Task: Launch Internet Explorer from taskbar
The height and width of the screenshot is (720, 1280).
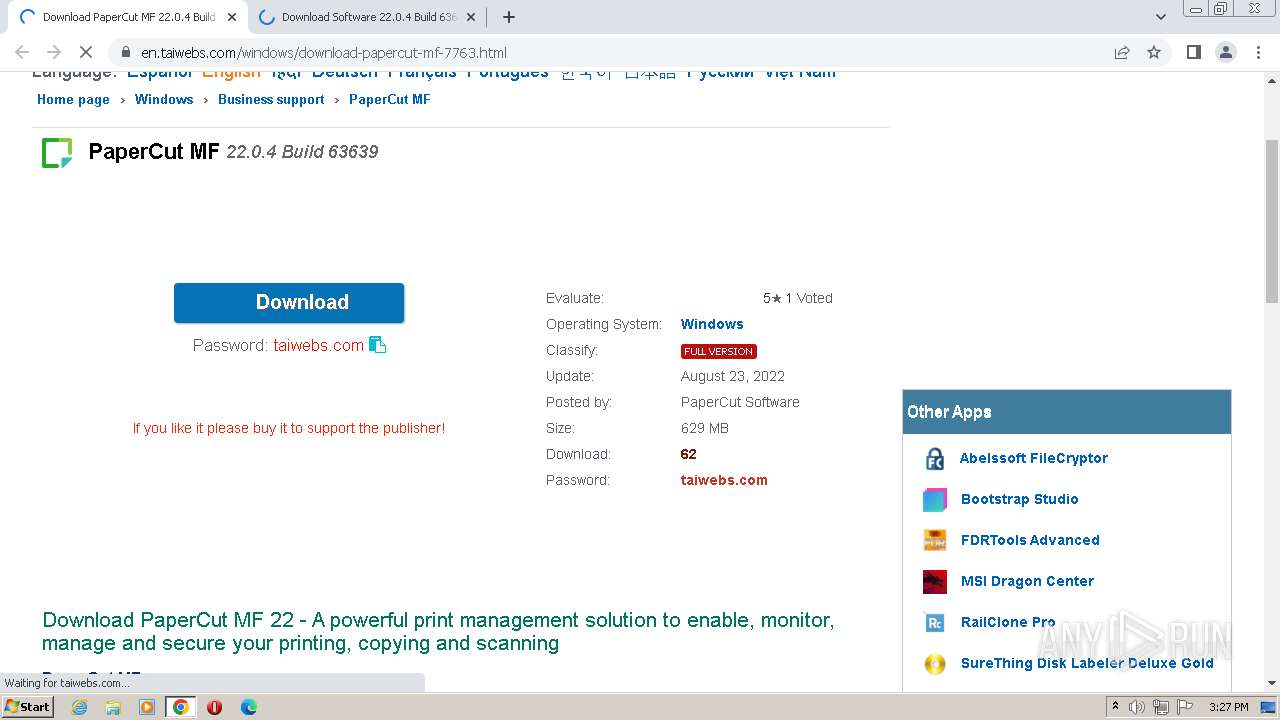Action: pos(79,707)
